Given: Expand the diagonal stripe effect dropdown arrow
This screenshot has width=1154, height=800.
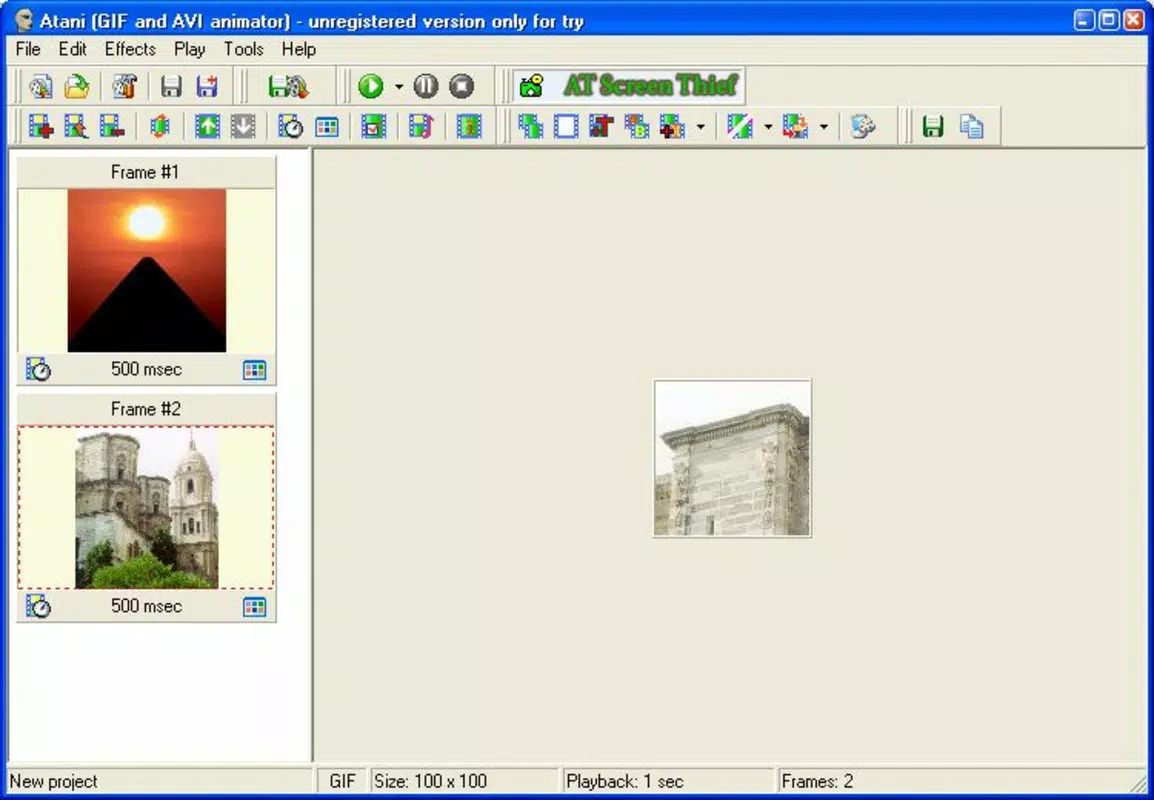Looking at the screenshot, I should tap(768, 127).
